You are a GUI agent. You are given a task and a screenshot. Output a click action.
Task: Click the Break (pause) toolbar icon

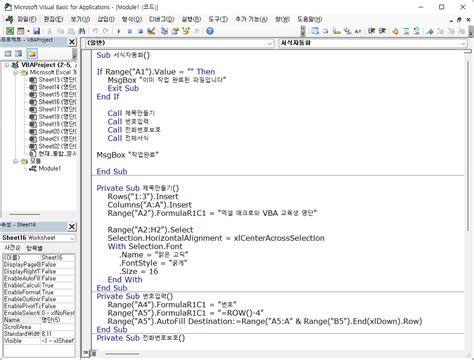click(x=130, y=31)
